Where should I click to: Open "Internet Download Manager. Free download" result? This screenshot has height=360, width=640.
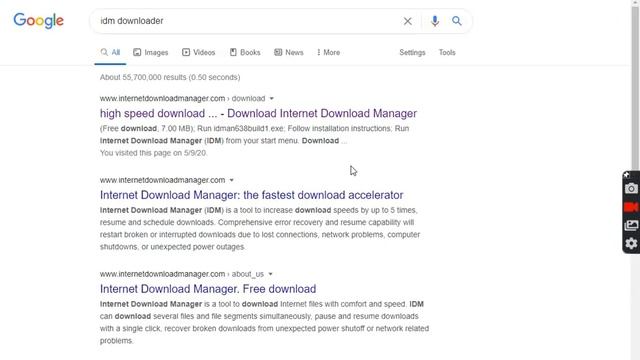pos(208,289)
